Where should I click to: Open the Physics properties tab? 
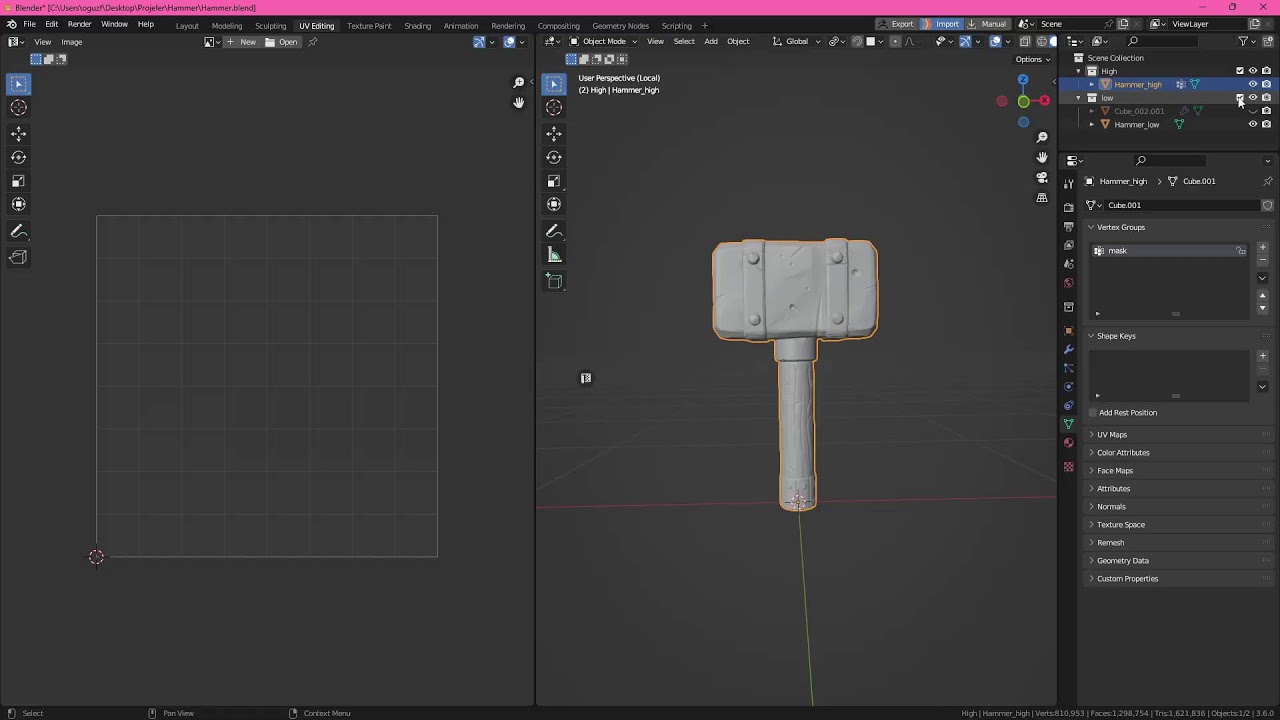tap(1069, 386)
